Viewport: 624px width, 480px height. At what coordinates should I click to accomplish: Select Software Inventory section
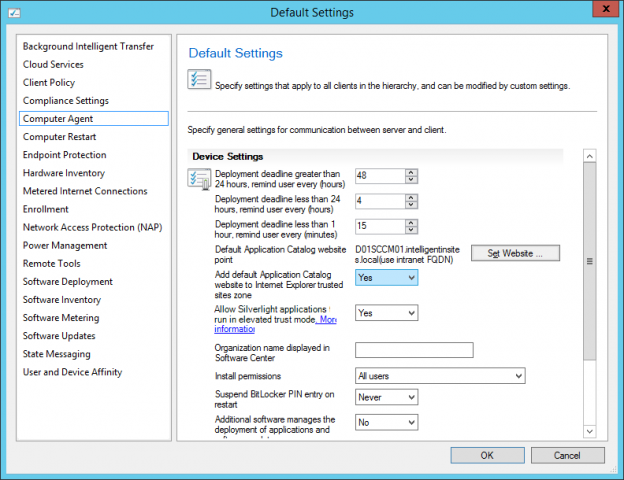(x=62, y=300)
